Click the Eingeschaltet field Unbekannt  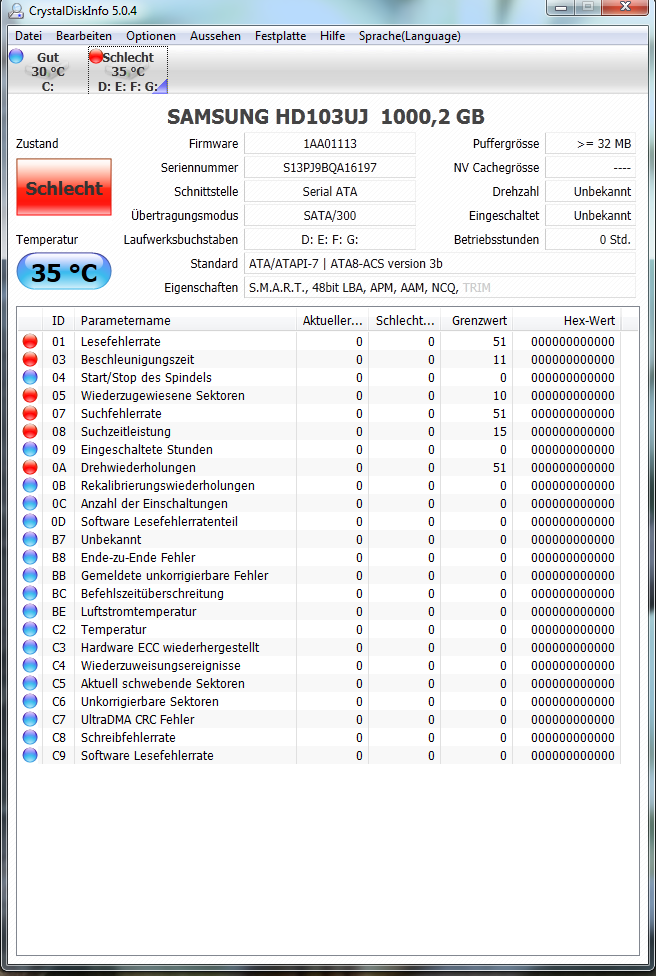pos(591,215)
